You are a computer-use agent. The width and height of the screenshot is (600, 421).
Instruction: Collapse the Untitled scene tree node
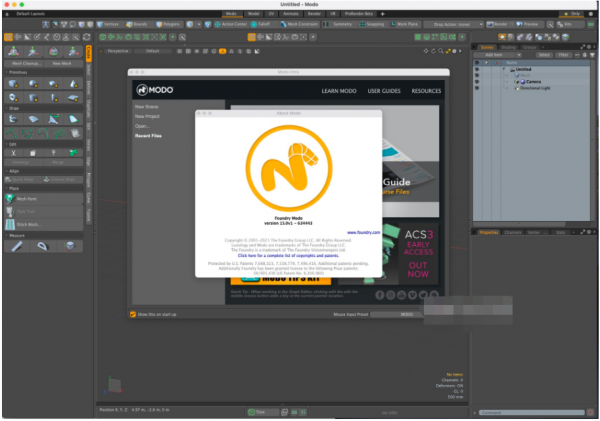point(504,69)
